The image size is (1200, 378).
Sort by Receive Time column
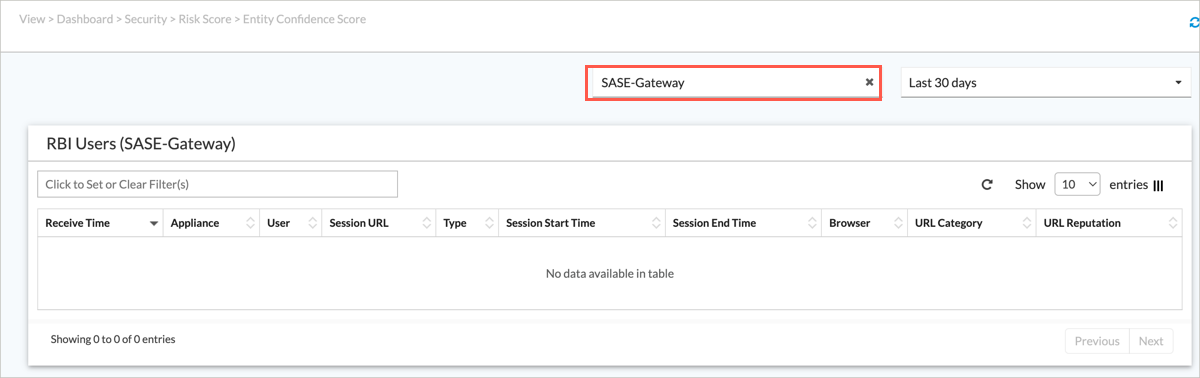click(x=100, y=223)
